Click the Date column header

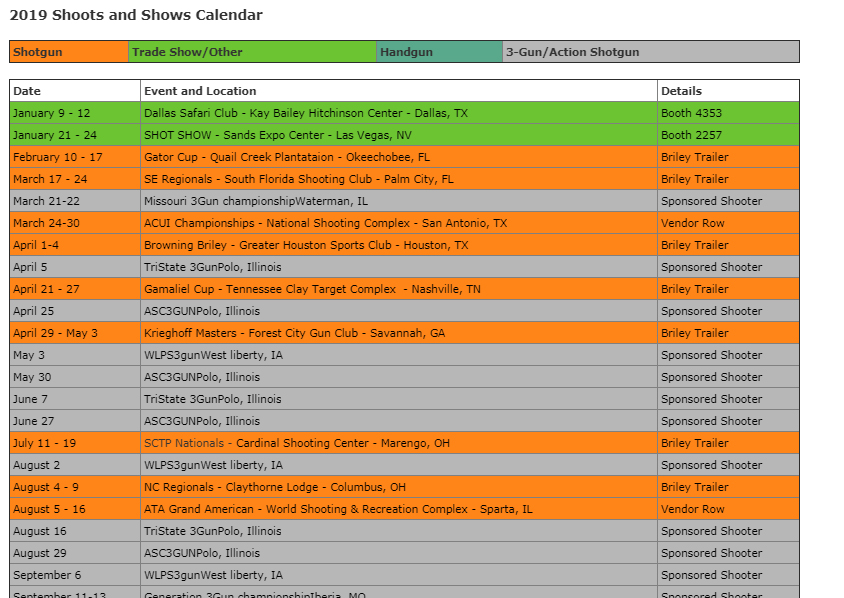75,91
